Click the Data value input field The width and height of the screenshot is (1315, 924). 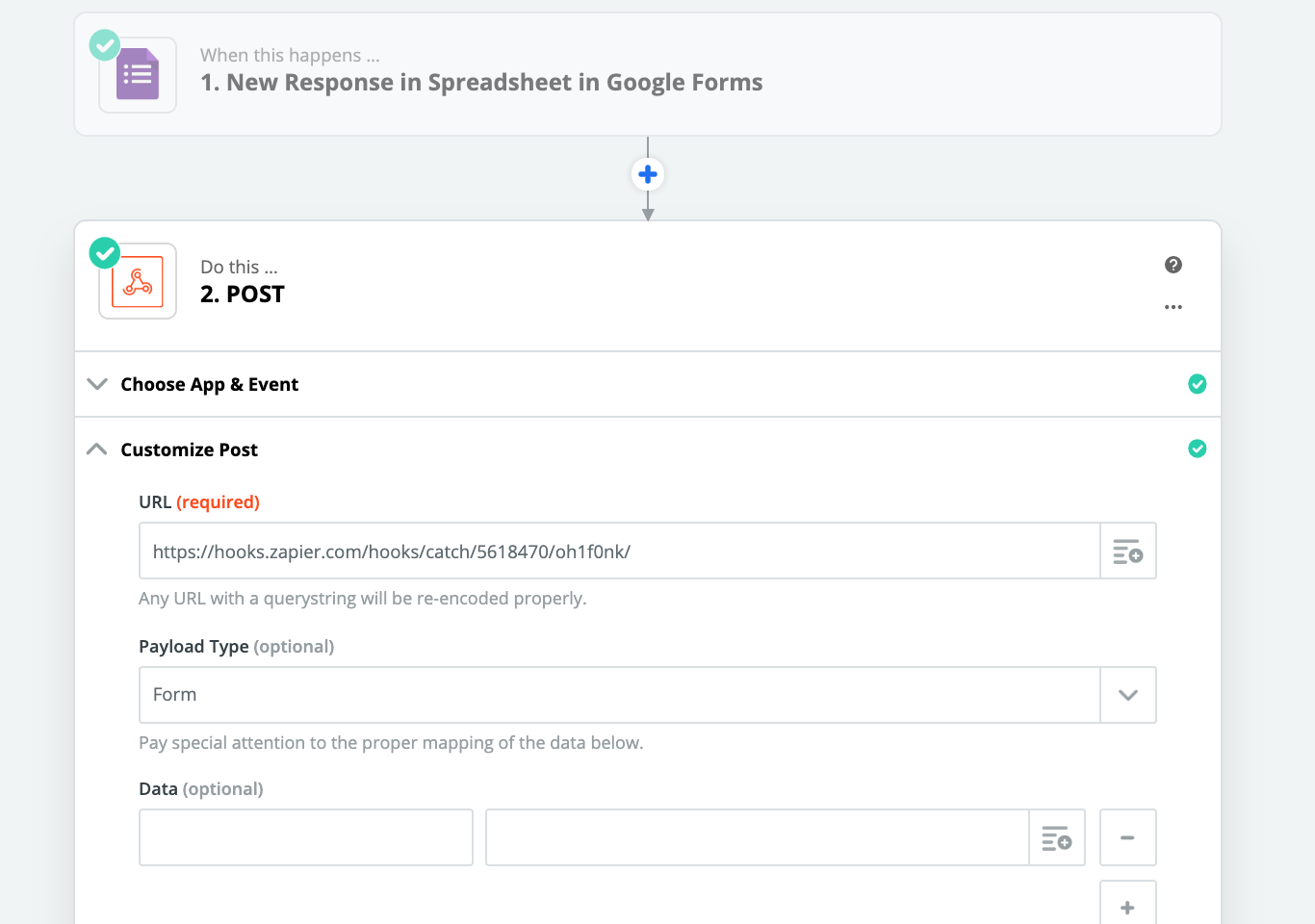pyautogui.click(x=758, y=837)
